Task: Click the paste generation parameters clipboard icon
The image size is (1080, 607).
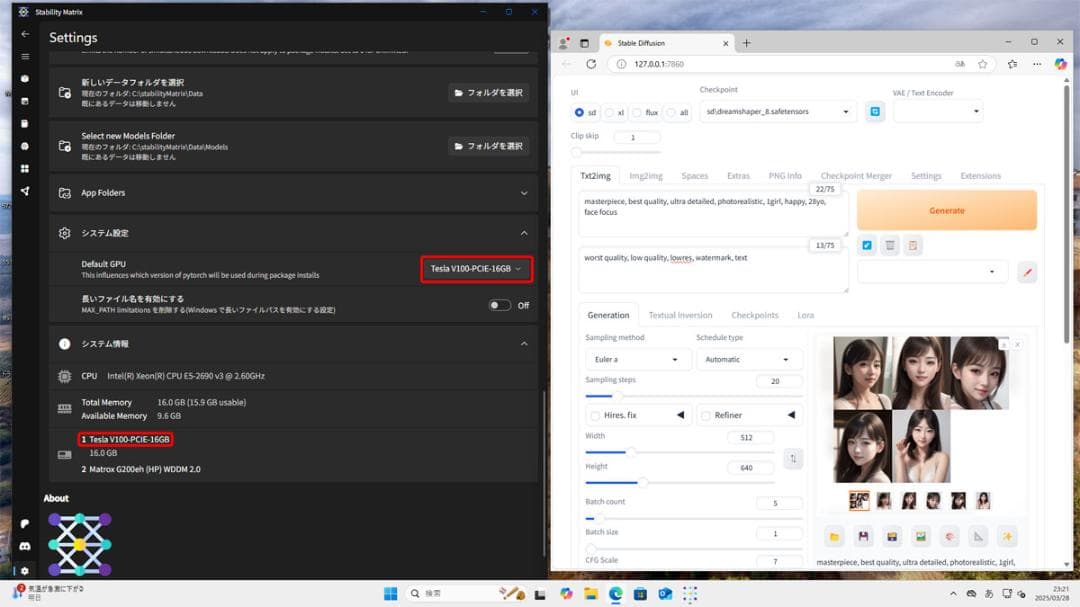Action: (x=912, y=245)
